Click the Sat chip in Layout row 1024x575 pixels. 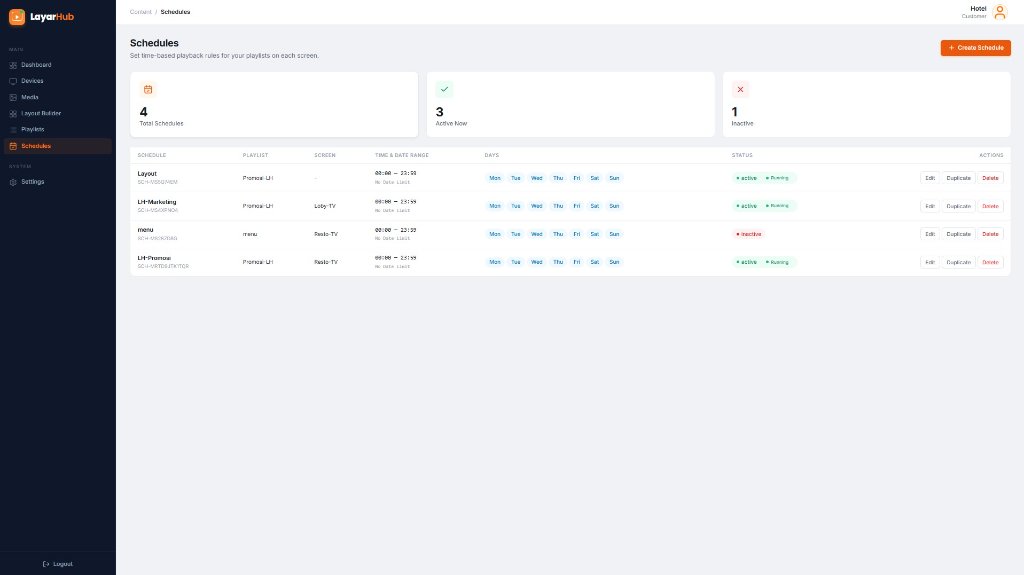click(x=594, y=178)
